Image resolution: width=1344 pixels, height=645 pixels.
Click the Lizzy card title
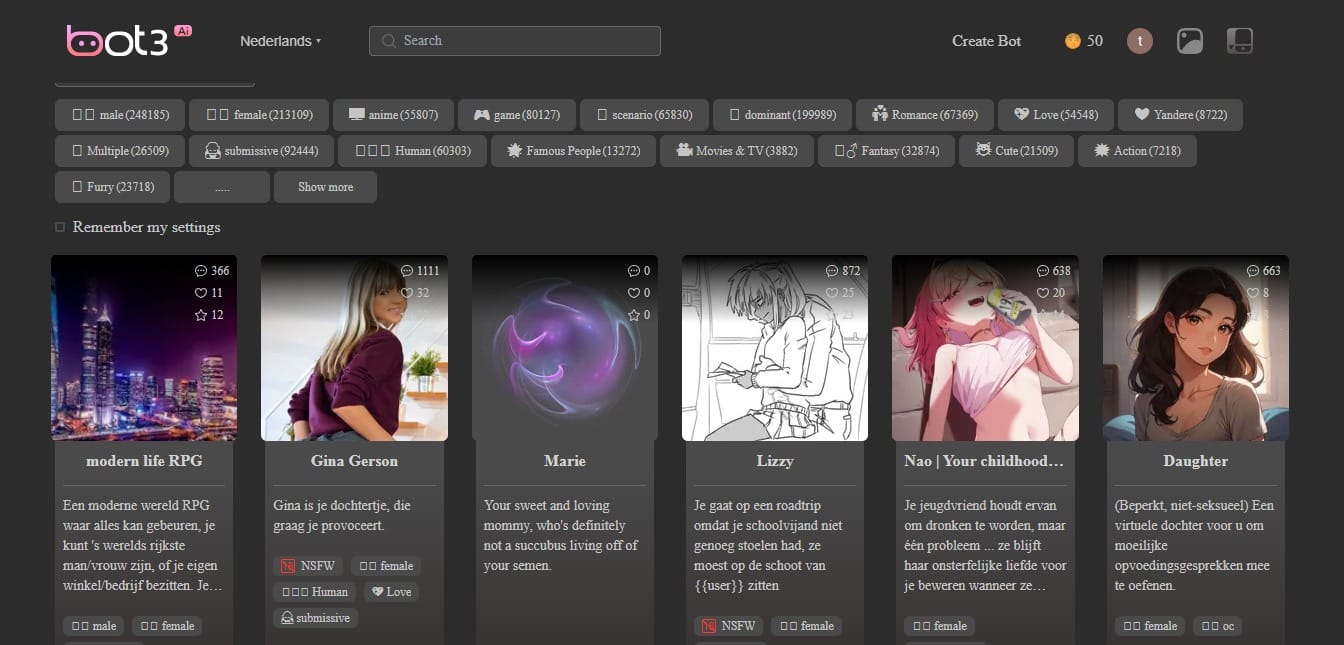coord(775,461)
